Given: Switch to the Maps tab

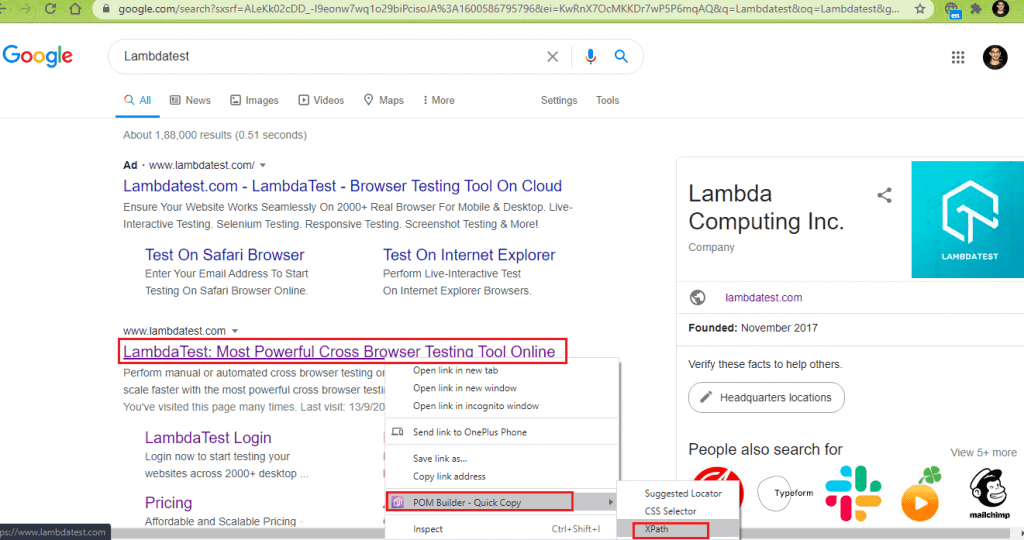Looking at the screenshot, I should point(384,101).
